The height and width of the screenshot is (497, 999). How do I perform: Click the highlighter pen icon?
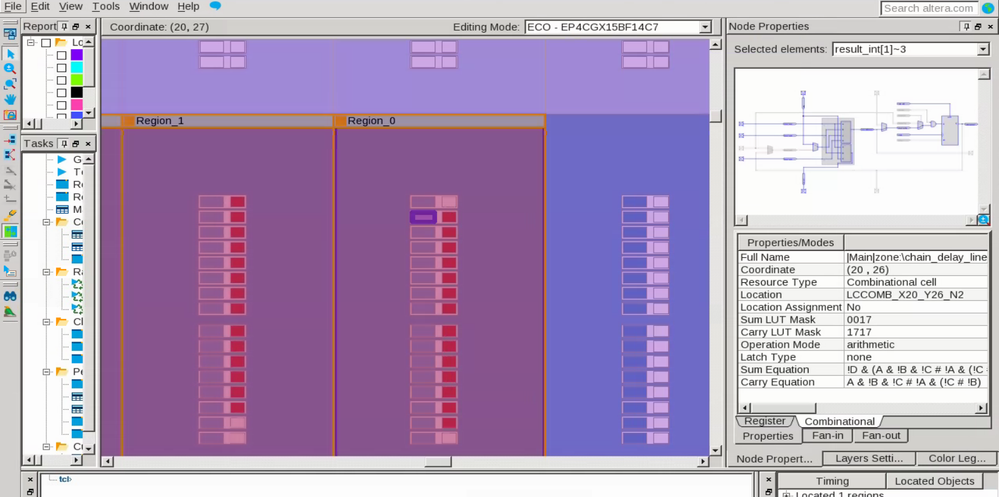click(10, 215)
